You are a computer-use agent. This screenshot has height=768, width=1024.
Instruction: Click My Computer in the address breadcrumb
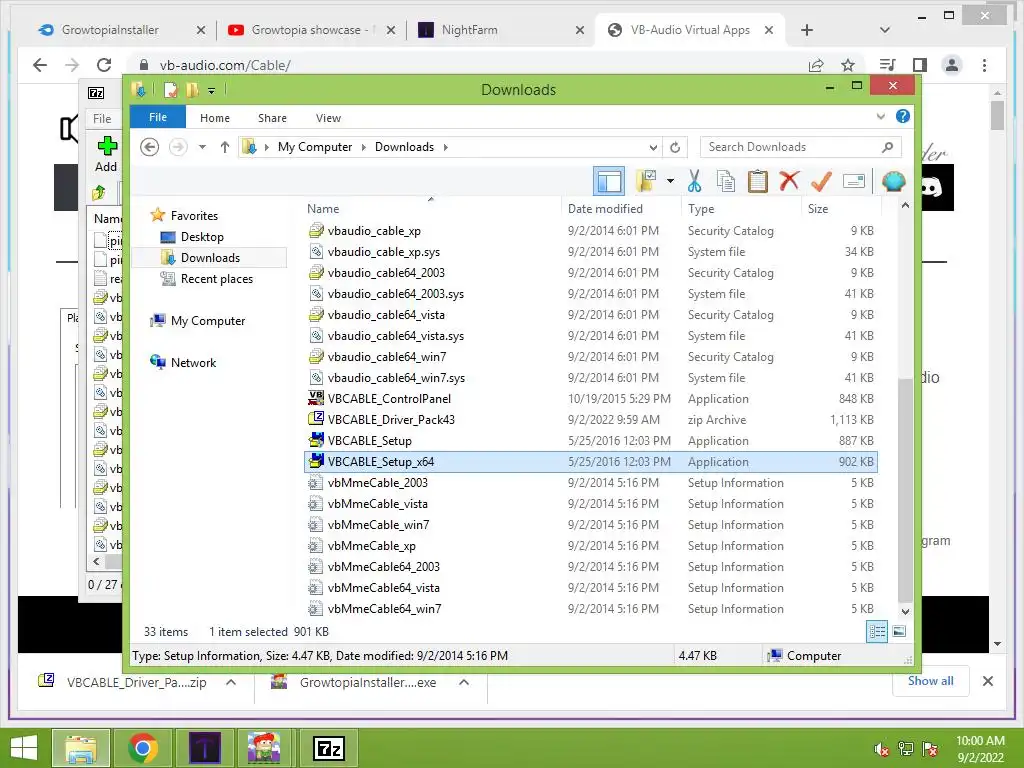315,147
